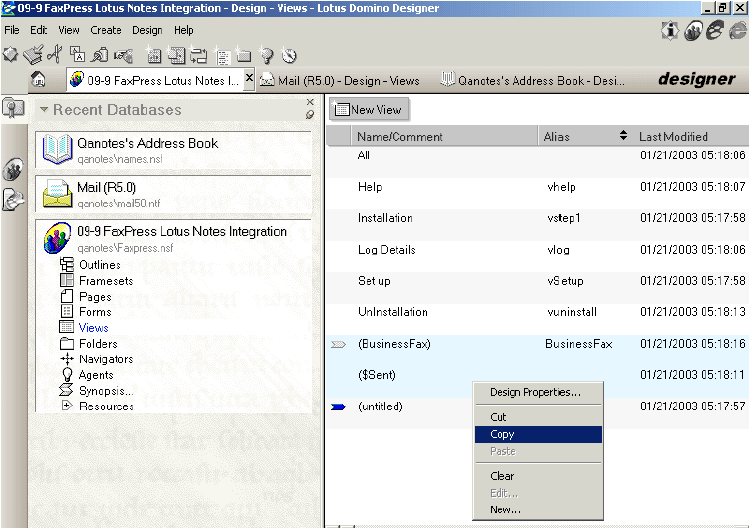Screen dimensions: 749x528
Task: Click the info properties icon at top right
Action: click(x=669, y=31)
